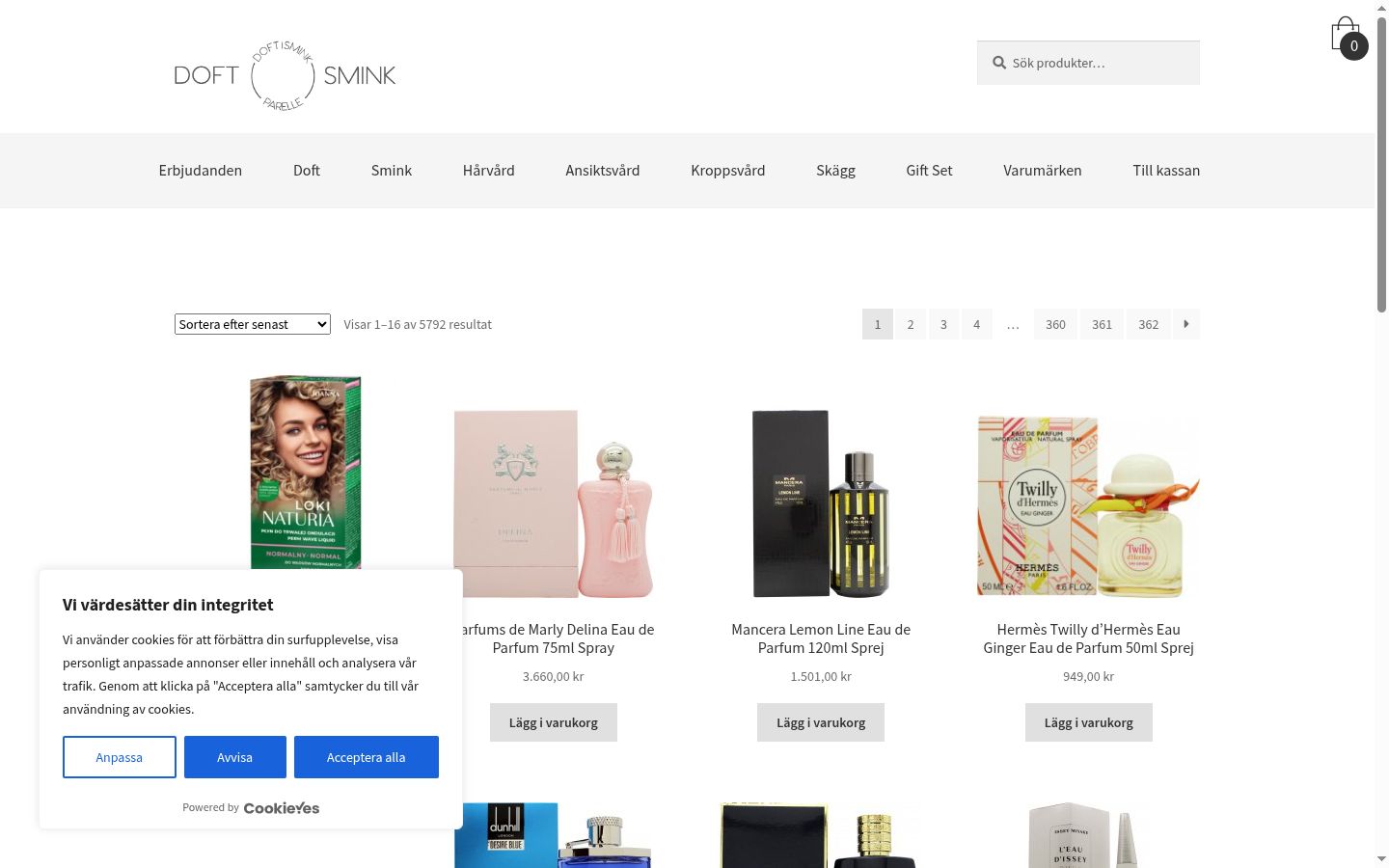Open the Gift Set menu item

(x=929, y=171)
